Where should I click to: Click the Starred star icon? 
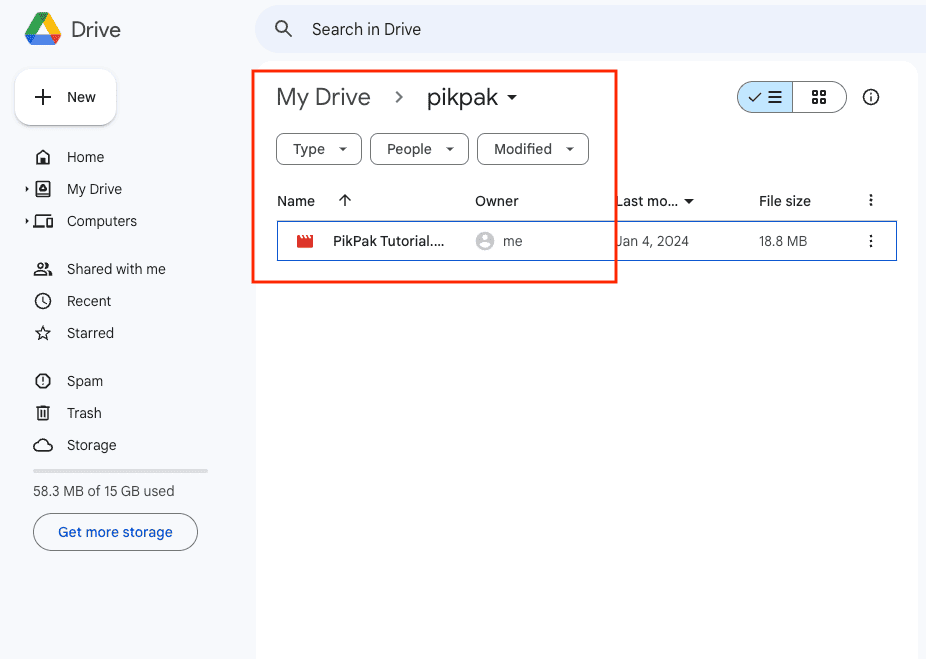[x=43, y=333]
